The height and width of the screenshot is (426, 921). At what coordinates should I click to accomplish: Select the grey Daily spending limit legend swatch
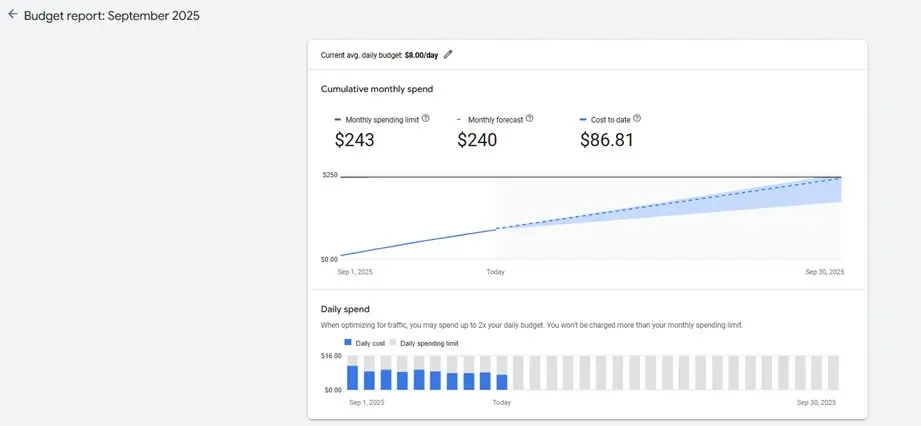tap(393, 342)
